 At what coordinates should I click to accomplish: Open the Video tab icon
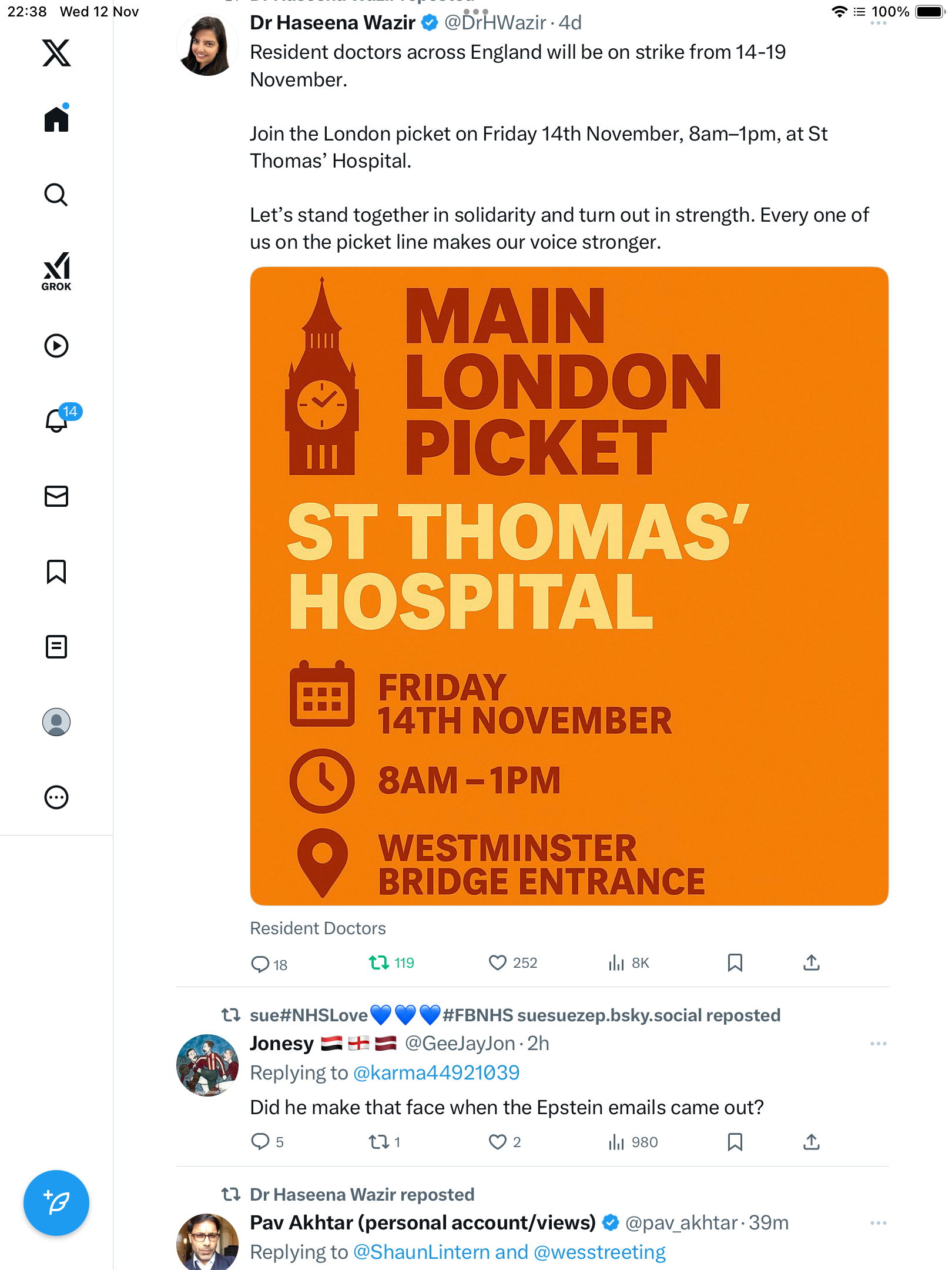click(56, 346)
